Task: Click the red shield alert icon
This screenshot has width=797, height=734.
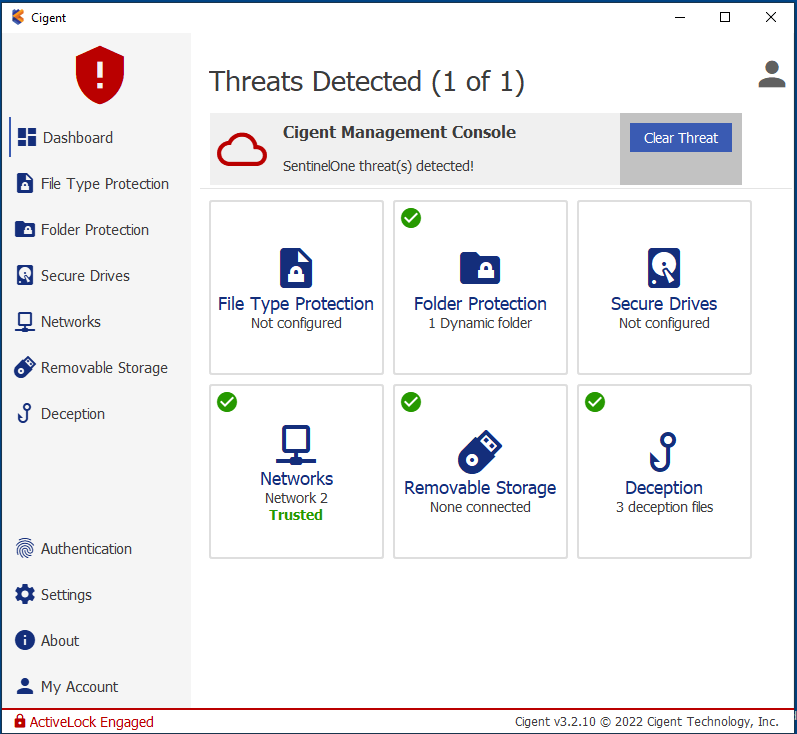Action: (100, 74)
